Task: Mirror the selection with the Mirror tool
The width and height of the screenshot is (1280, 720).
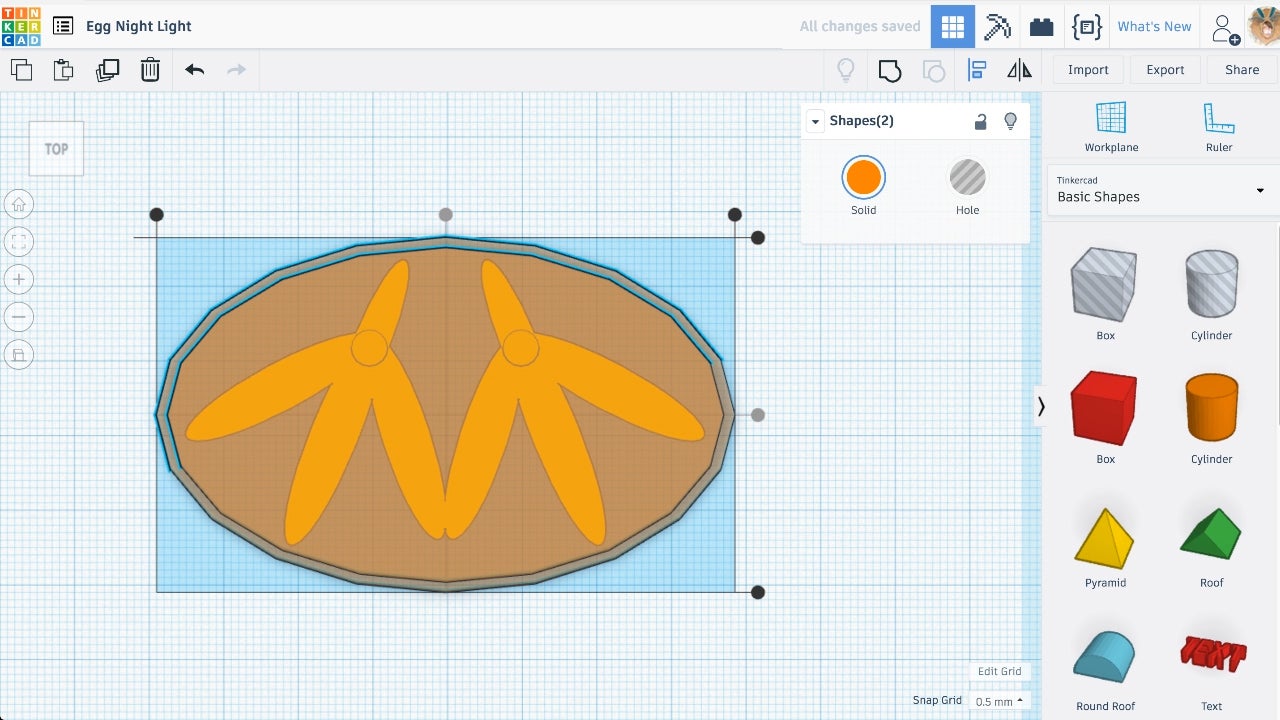Action: [x=1019, y=70]
